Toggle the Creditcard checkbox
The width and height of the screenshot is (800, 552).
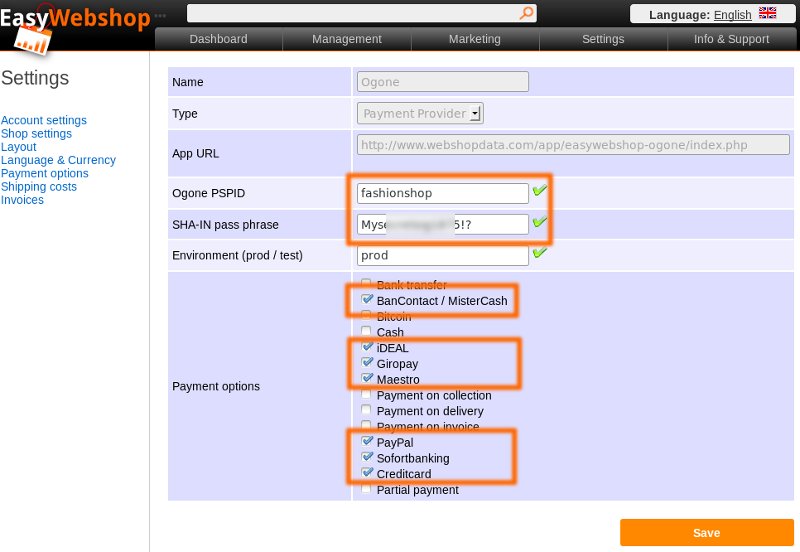366,472
